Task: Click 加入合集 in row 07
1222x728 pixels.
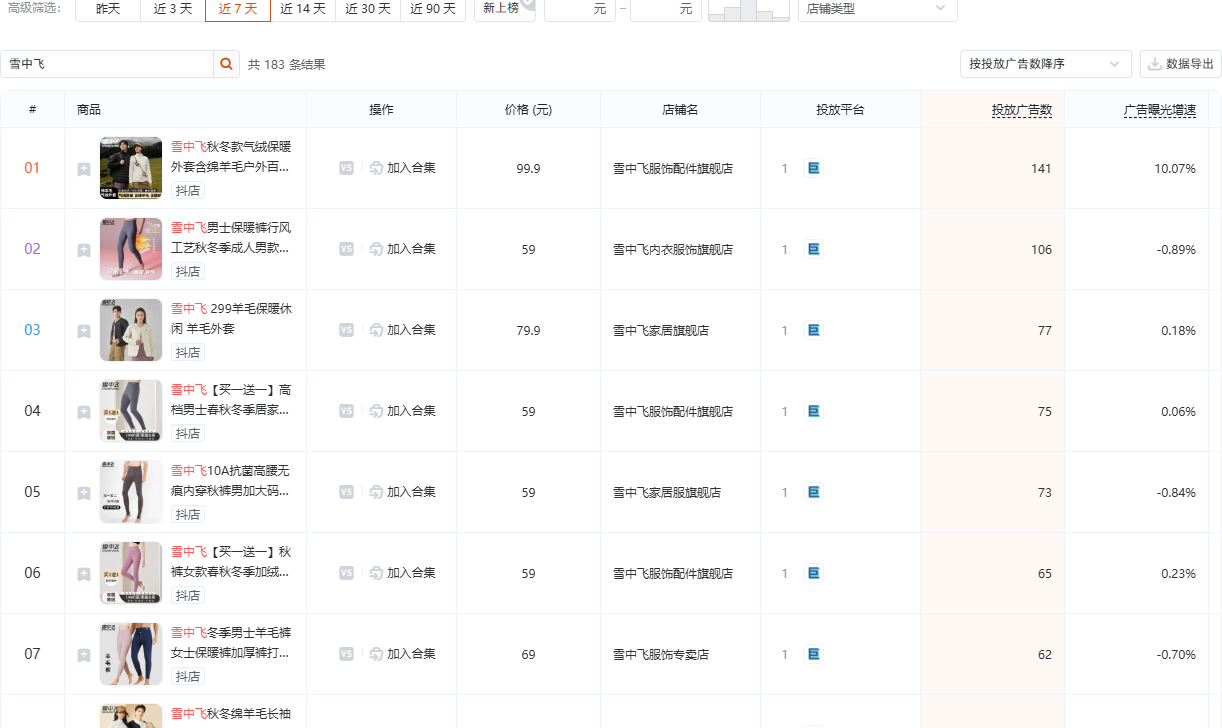Action: click(402, 654)
